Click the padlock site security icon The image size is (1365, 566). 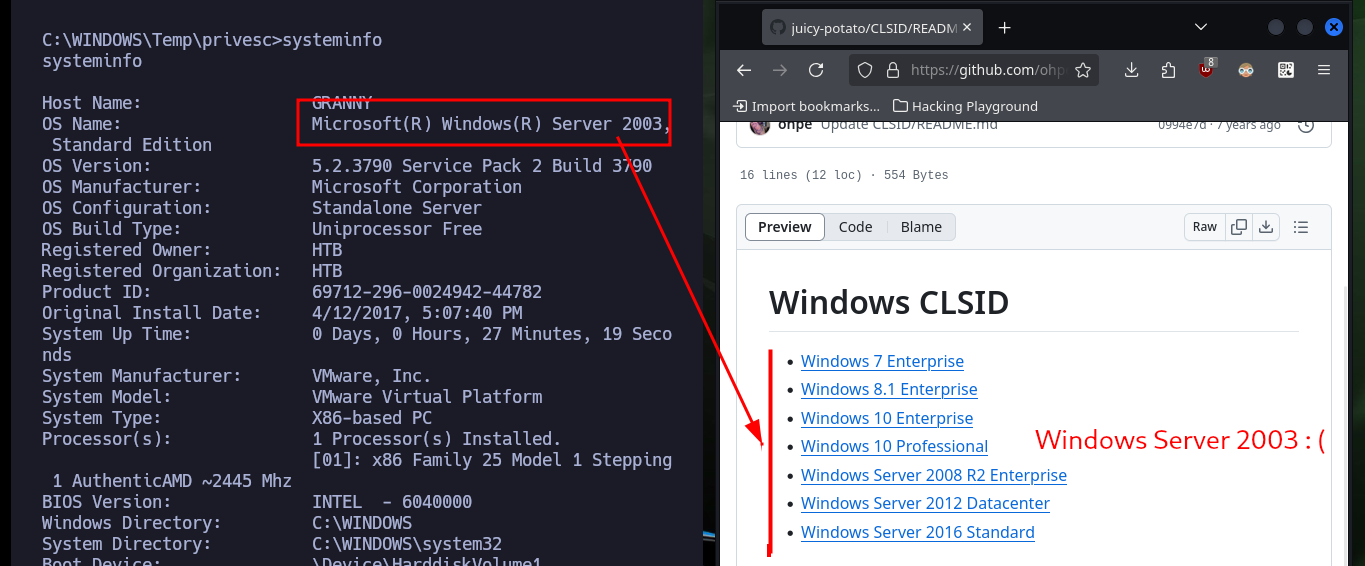892,70
